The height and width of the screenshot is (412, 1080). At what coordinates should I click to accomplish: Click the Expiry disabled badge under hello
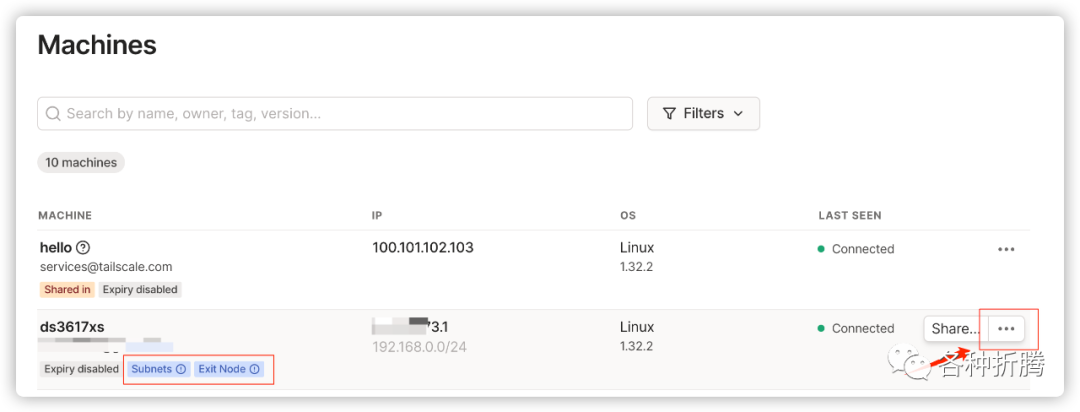click(140, 290)
